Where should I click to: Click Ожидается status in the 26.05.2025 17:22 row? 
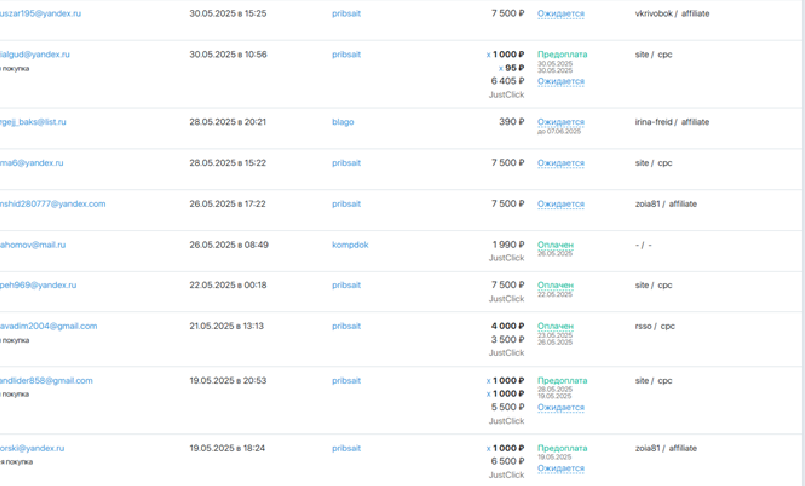pos(561,204)
